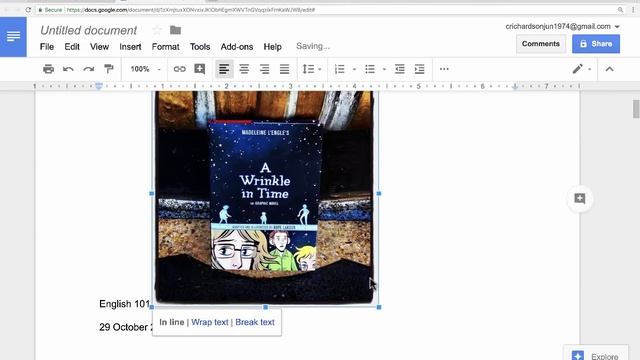Click the browser address bar URL

(x=191, y=10)
